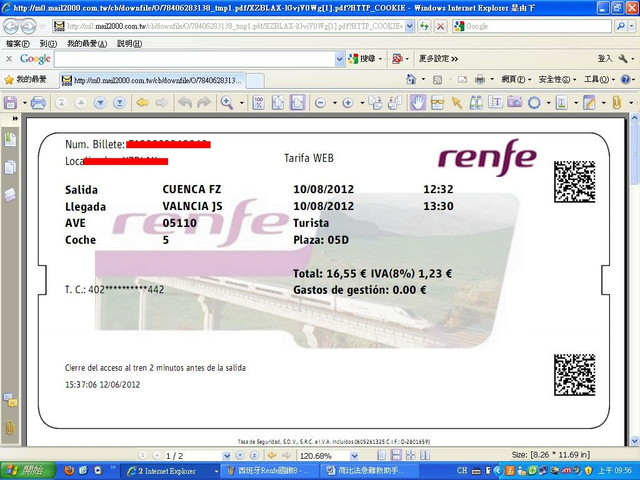The width and height of the screenshot is (640, 480).
Task: Set actual size with the 100% icon
Action: pos(258,103)
